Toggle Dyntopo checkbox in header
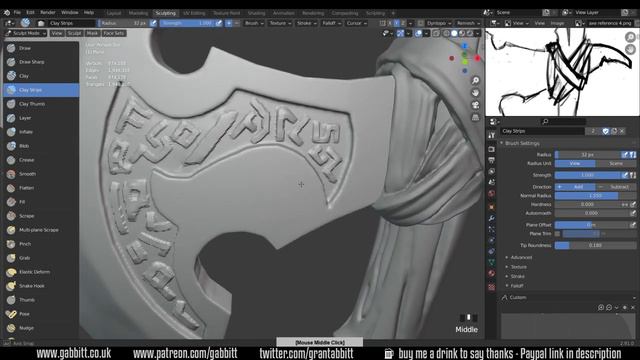 pos(420,23)
